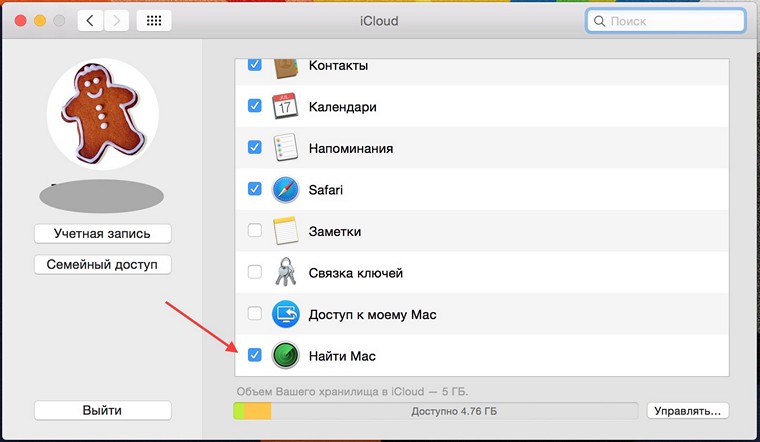The height and width of the screenshot is (442, 760).
Task: Click the Доступно 4.76 ГБ text
Action: [x=454, y=411]
